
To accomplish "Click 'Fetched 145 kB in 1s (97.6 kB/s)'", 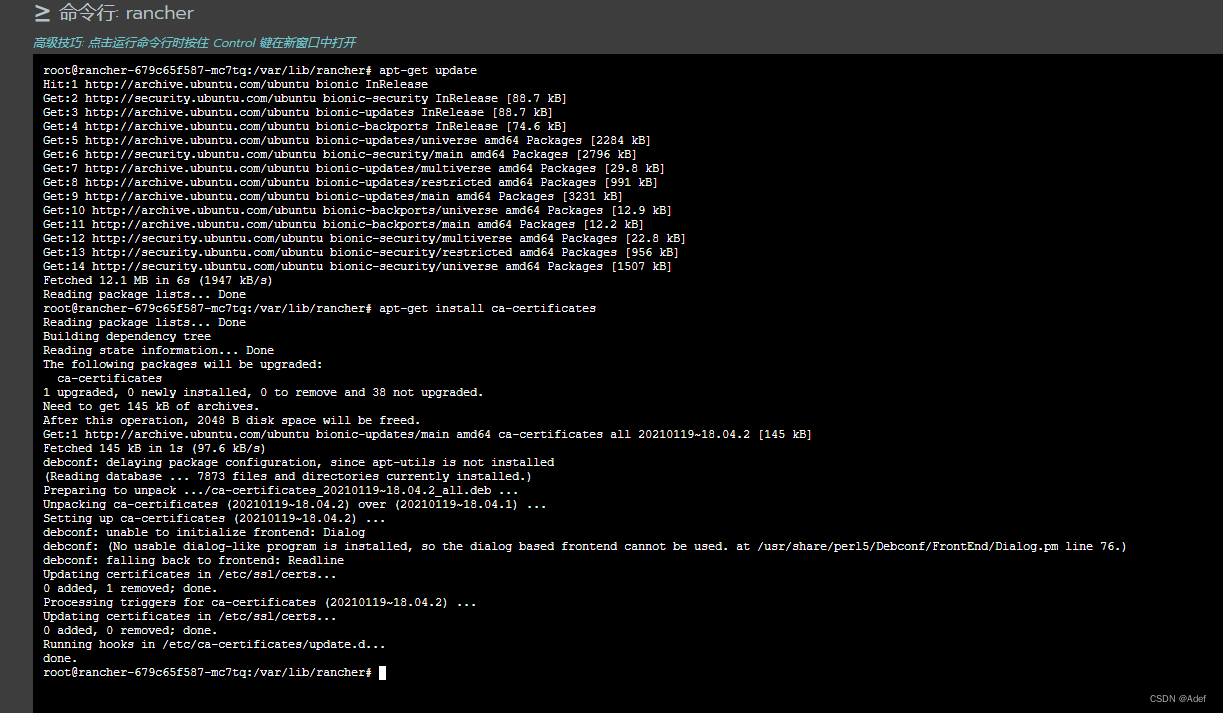I will [x=155, y=448].
